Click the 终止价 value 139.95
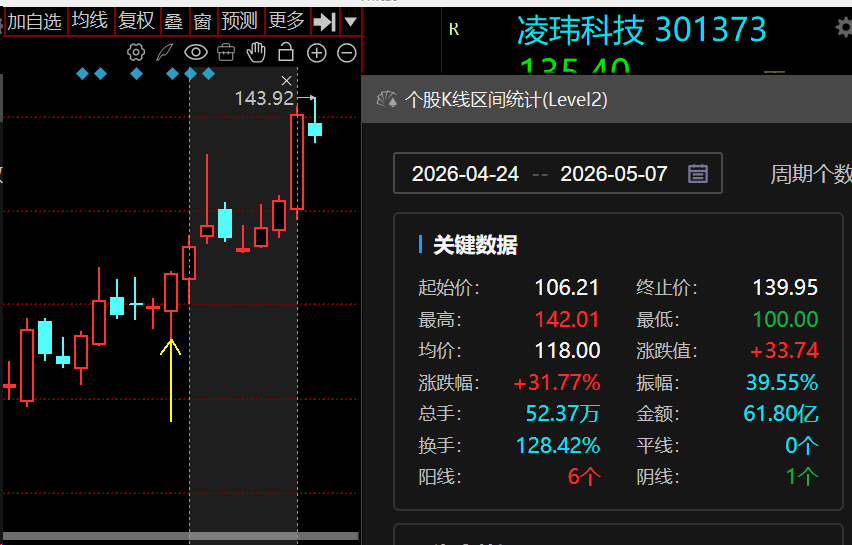This screenshot has width=852, height=545. coord(785,287)
